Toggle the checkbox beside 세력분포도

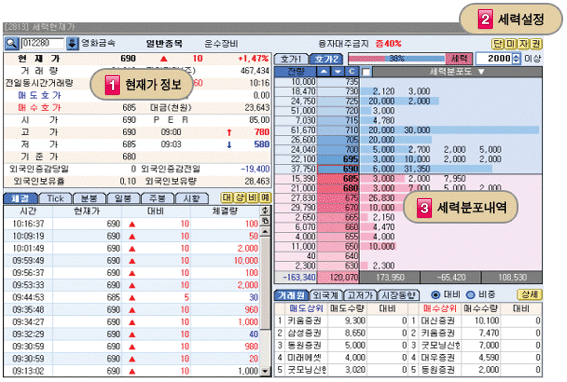tap(366, 72)
